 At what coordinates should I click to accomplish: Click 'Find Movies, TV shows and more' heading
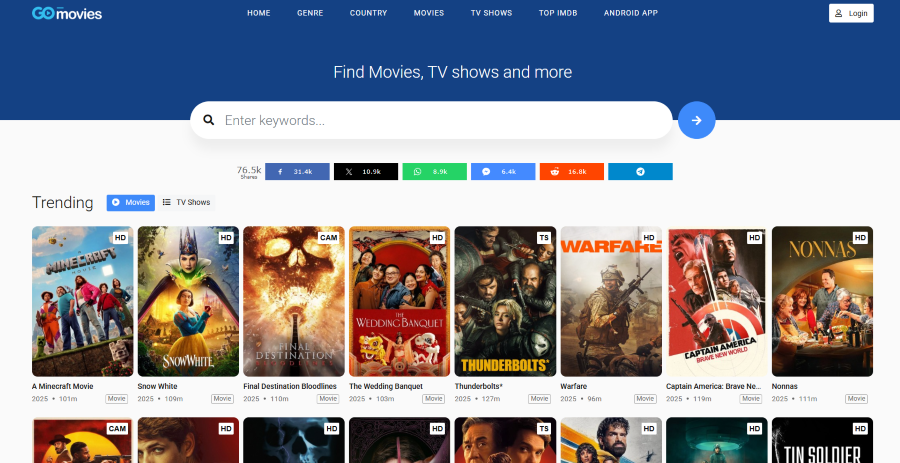(453, 72)
